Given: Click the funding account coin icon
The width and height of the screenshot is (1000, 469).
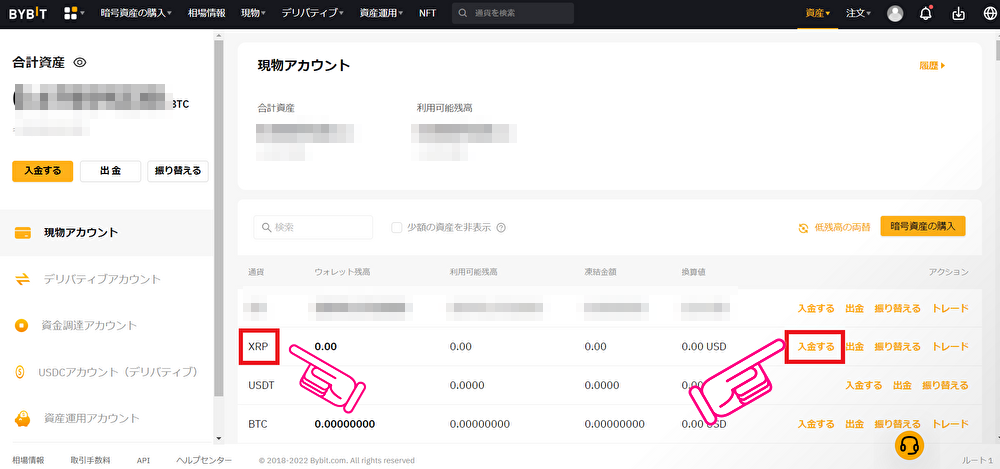Looking at the screenshot, I should [x=22, y=326].
